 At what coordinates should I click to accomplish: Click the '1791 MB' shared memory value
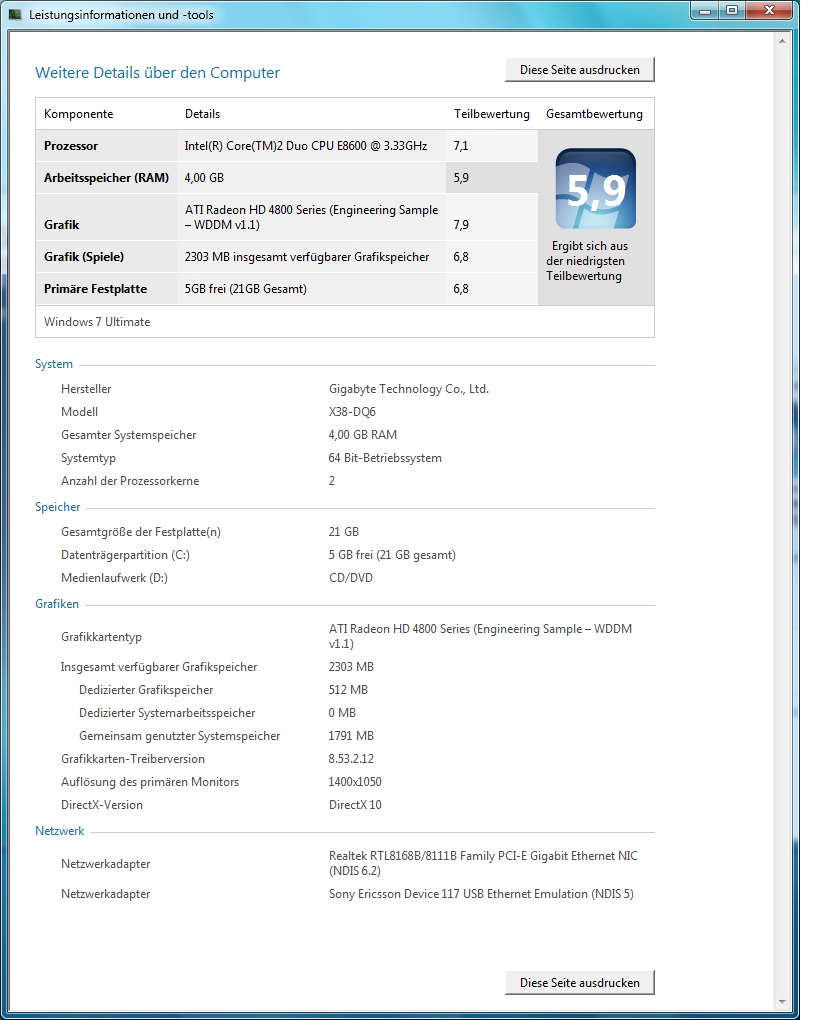(351, 736)
